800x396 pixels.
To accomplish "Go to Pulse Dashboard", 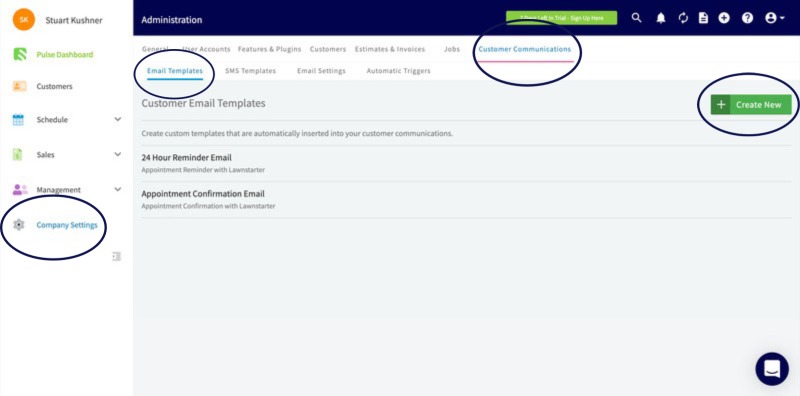I will click(x=65, y=55).
